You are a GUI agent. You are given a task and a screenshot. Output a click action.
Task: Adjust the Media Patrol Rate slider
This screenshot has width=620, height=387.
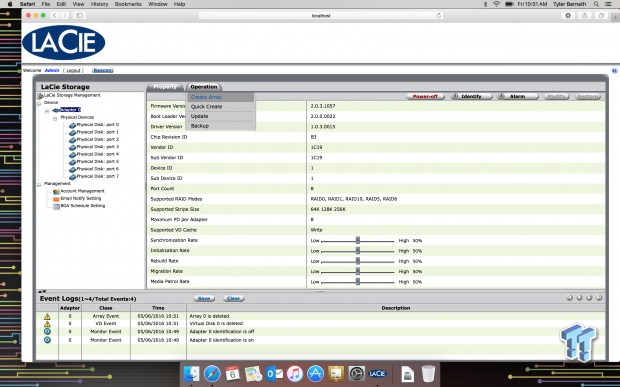click(x=358, y=282)
